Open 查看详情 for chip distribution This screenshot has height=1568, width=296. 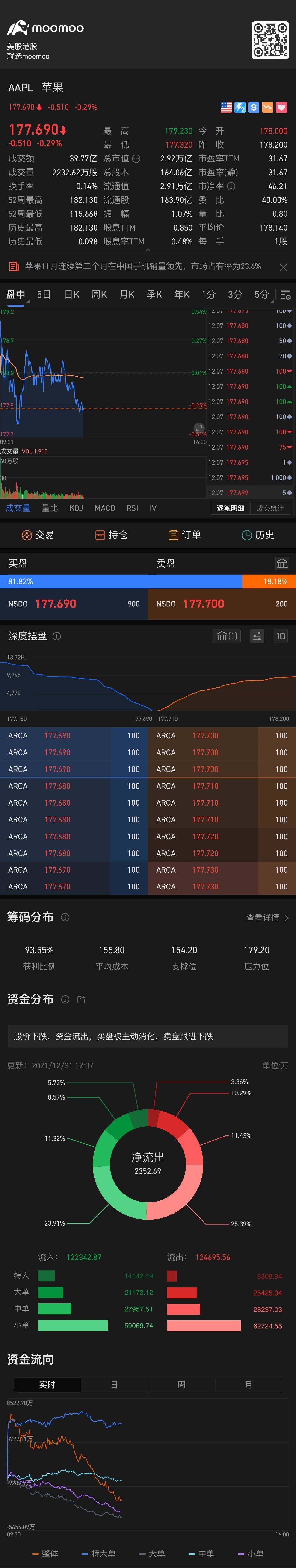pyautogui.click(x=267, y=918)
